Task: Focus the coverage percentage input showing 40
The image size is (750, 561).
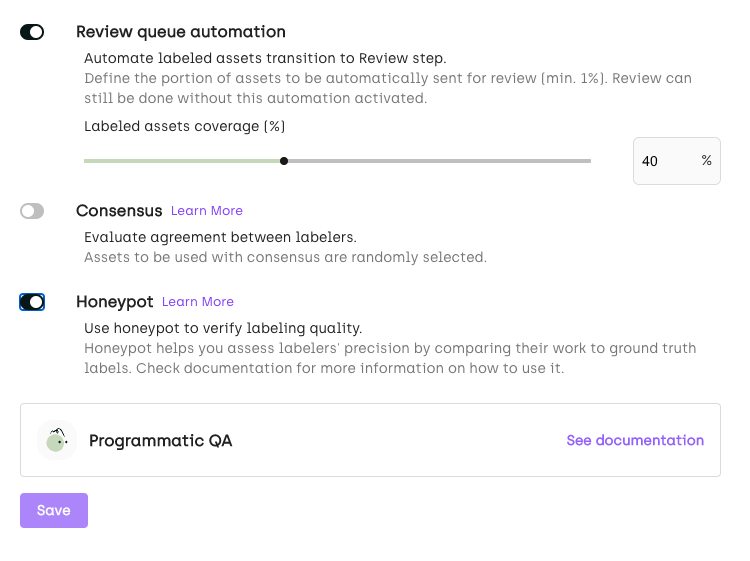Action: [660, 161]
